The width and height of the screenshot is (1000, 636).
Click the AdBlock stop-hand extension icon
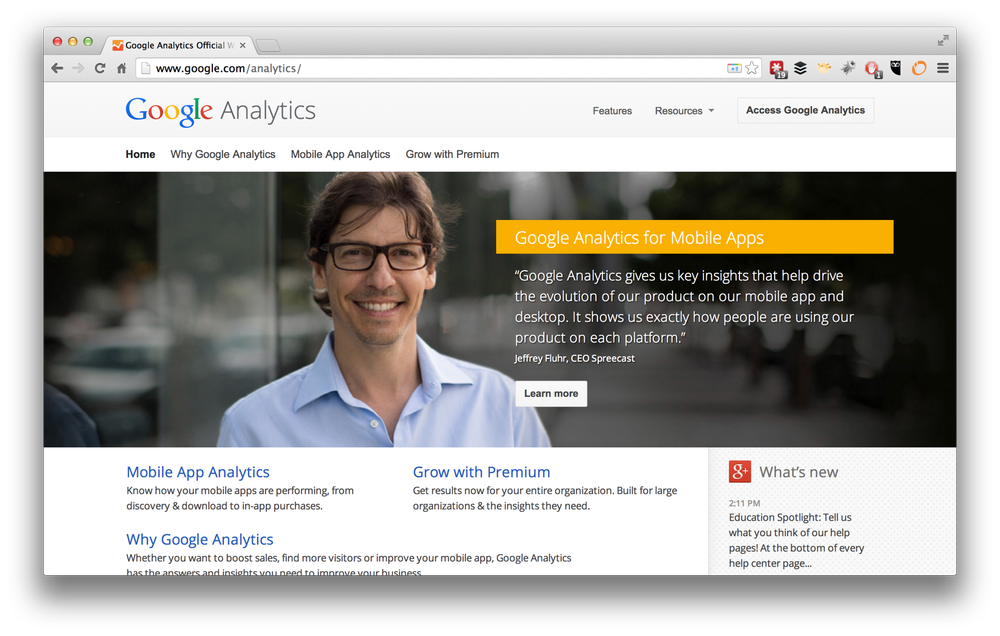(x=872, y=68)
